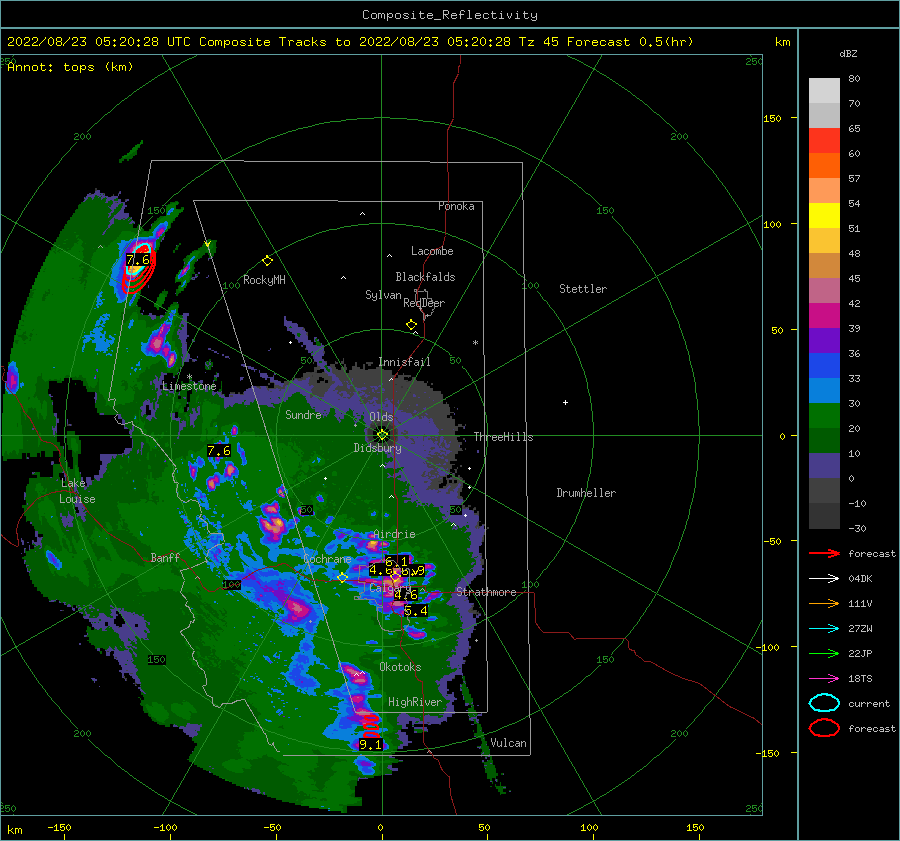Image resolution: width=900 pixels, height=841 pixels.
Task: Click the dBZ legend heading
Action: point(848,53)
